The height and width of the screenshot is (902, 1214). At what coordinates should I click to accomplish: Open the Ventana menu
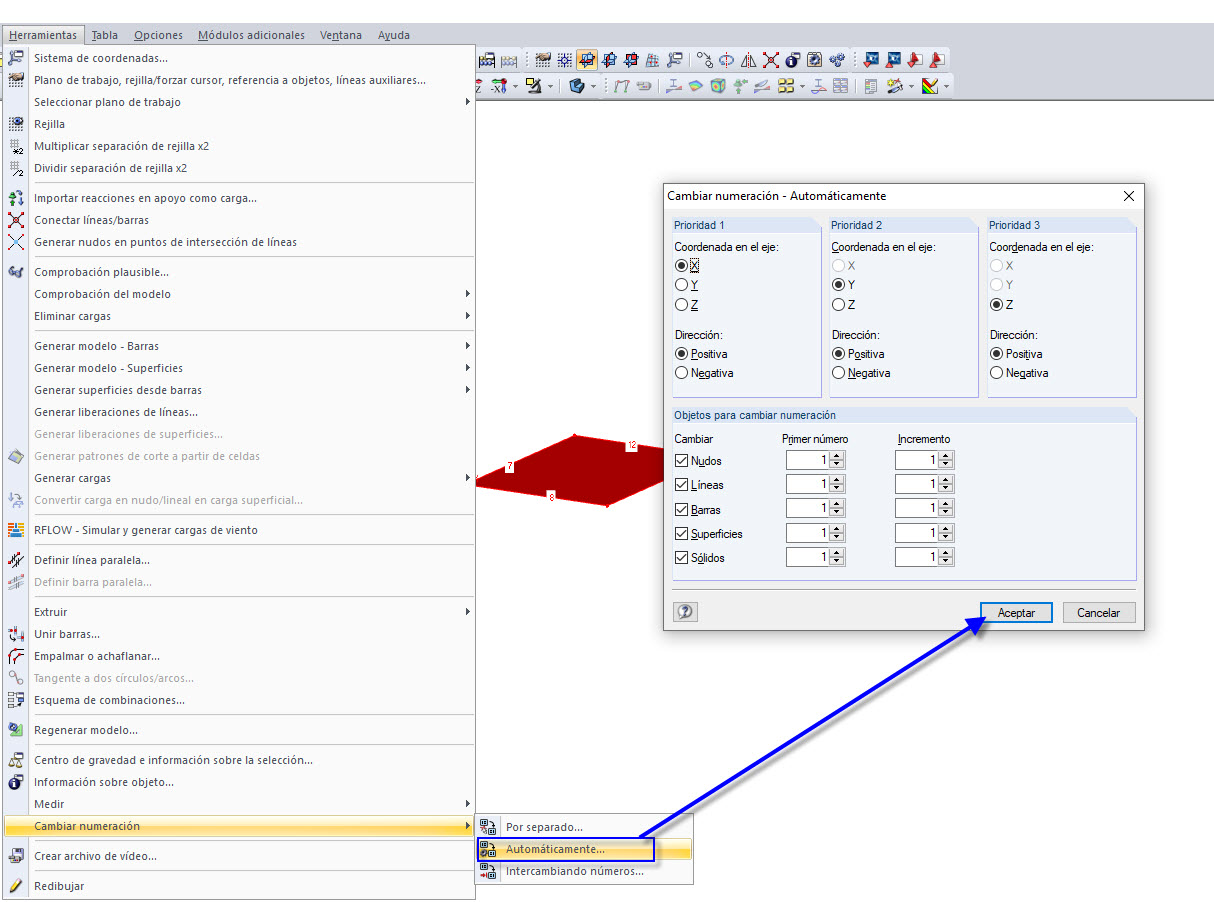341,35
